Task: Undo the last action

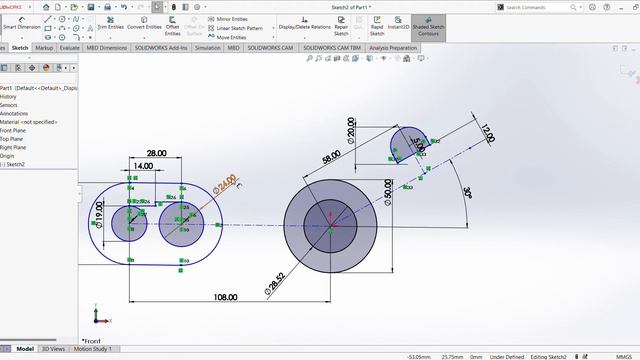Action: pos(124,7)
